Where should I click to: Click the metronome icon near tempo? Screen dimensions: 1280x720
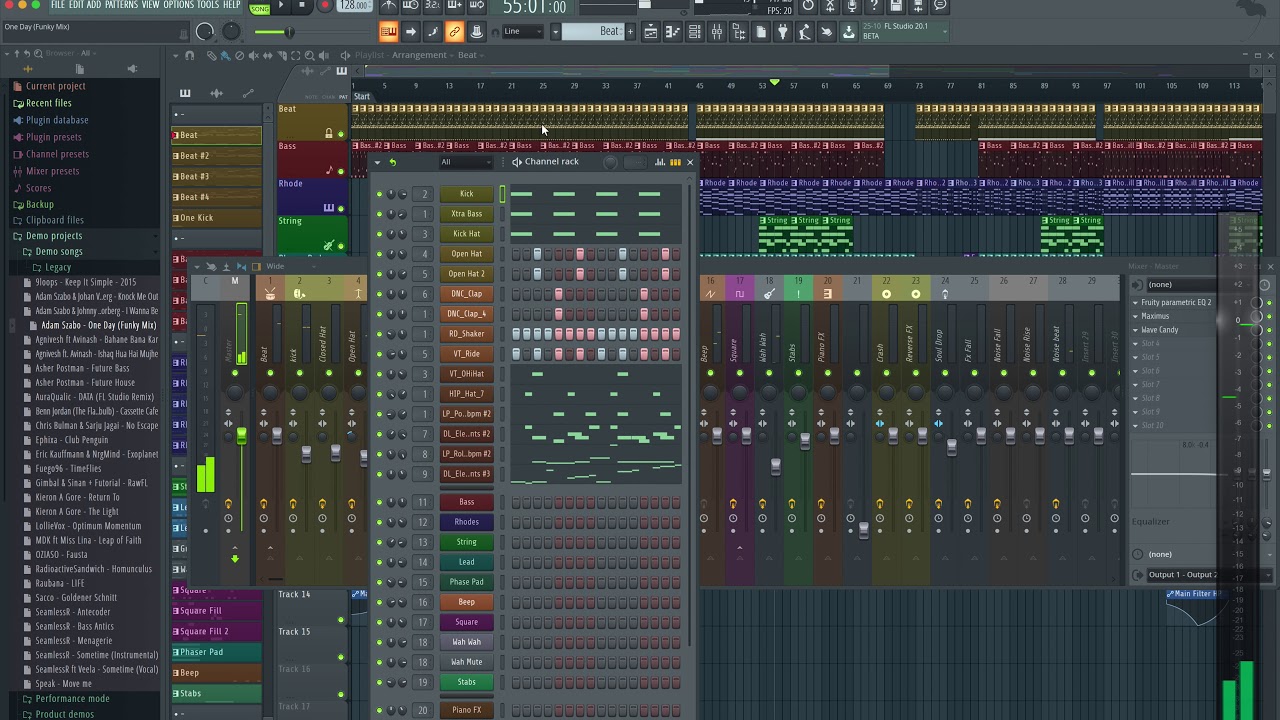coord(389,6)
